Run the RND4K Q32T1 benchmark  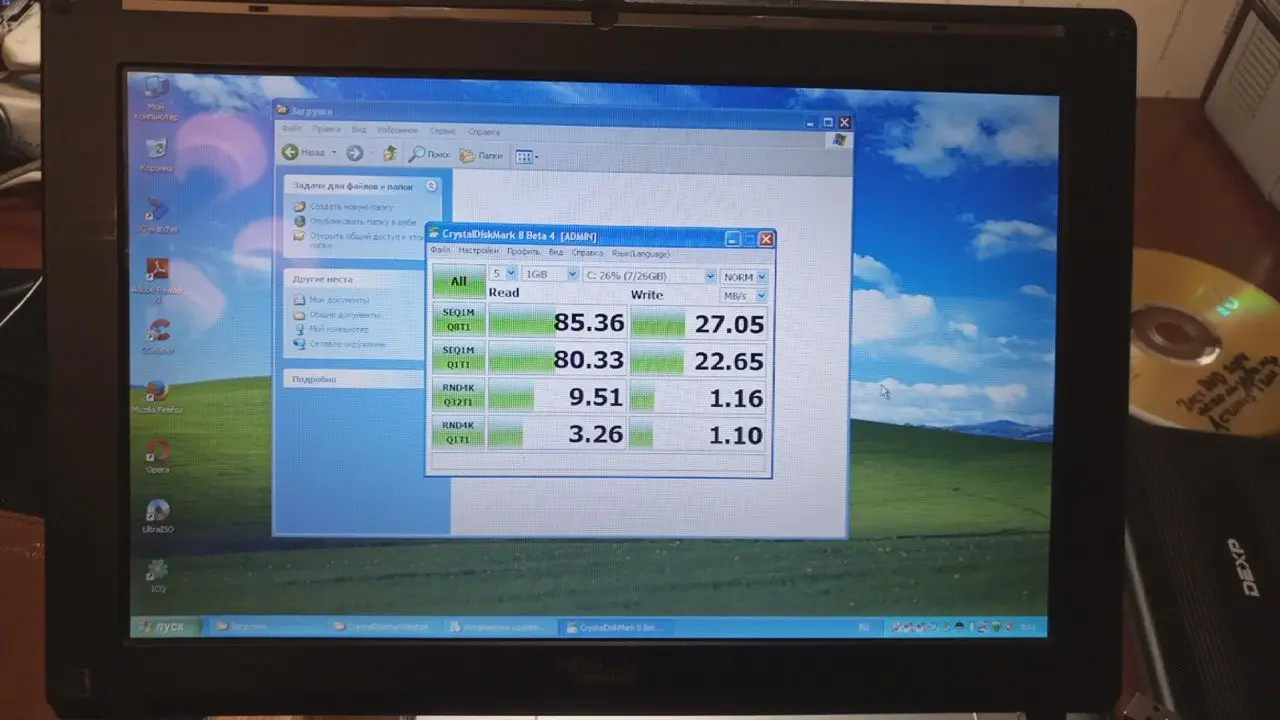pos(458,395)
